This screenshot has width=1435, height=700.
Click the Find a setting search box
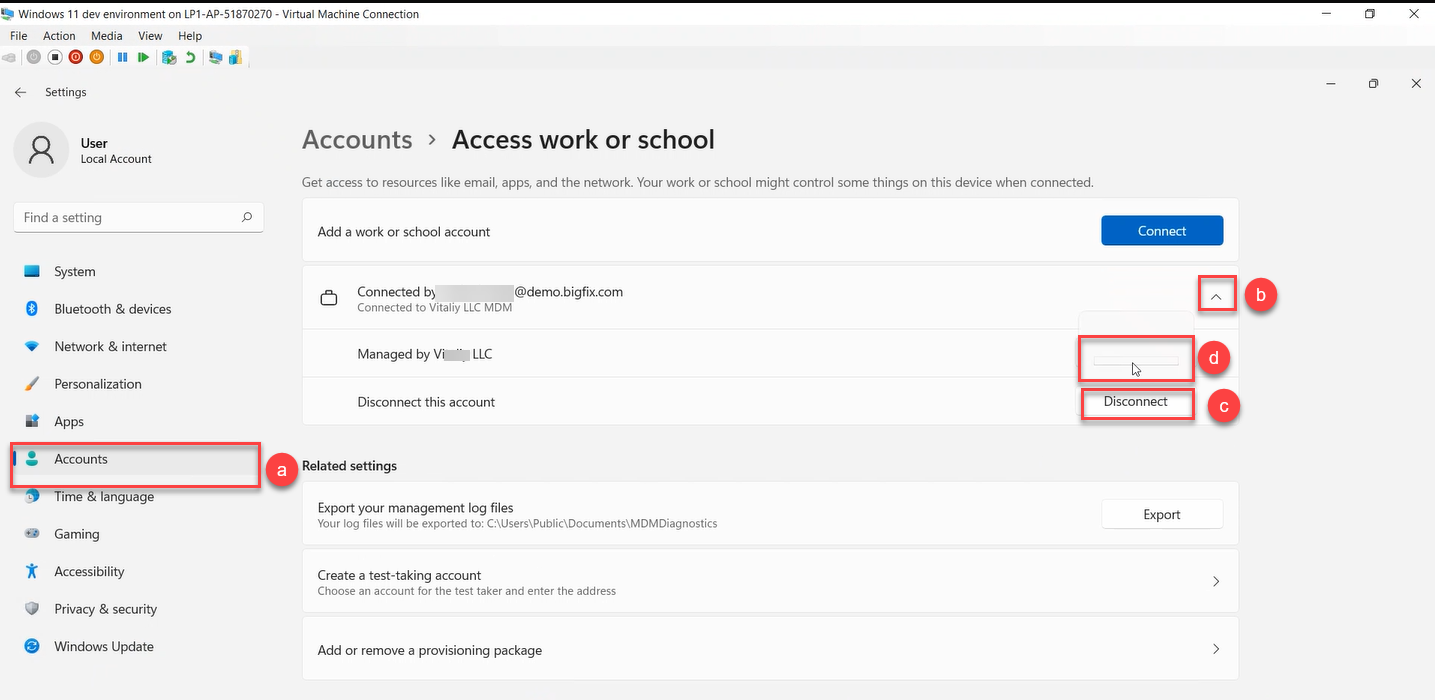[x=130, y=218]
